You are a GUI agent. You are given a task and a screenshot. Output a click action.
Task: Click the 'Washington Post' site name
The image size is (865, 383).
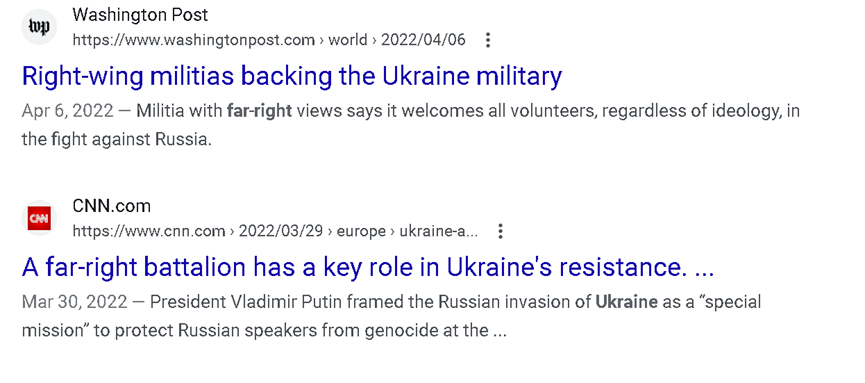point(140,15)
